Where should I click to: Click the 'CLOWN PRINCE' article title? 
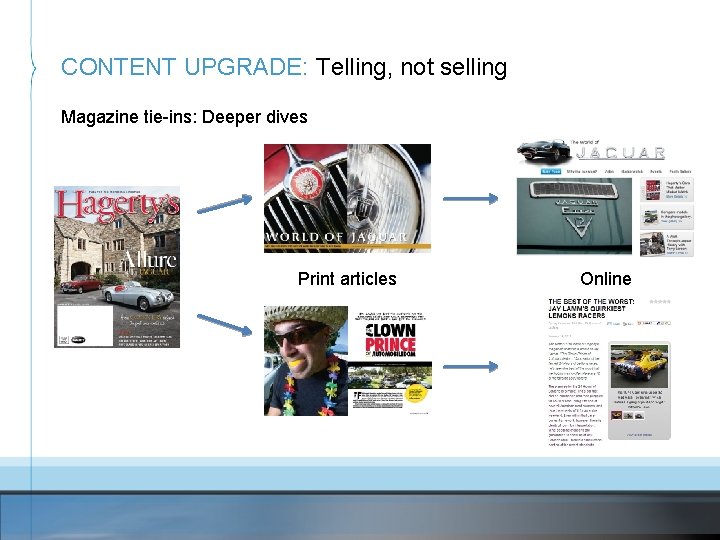[x=390, y=341]
